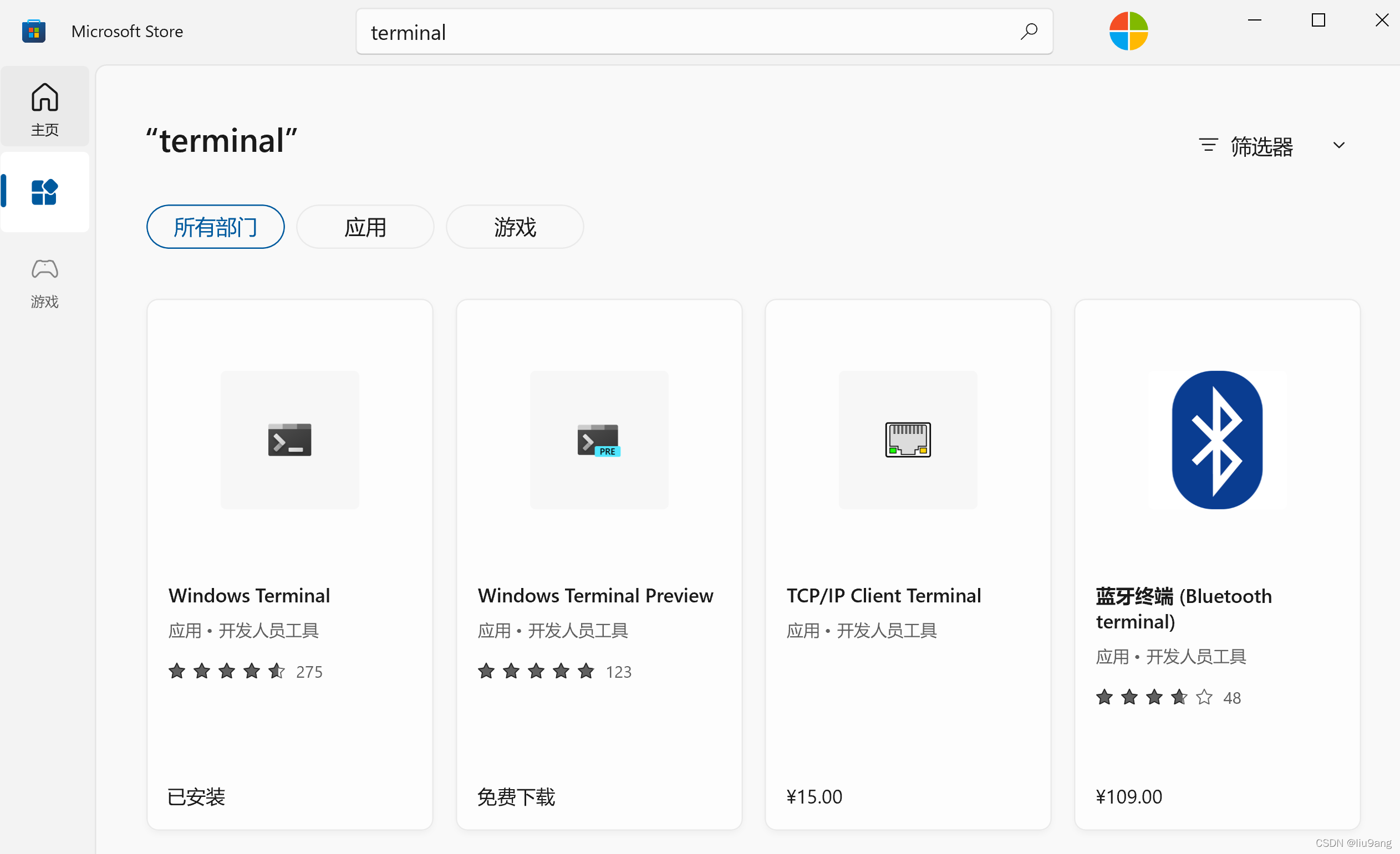Open the colorful user profile avatar
The image size is (1400, 854).
1128,31
